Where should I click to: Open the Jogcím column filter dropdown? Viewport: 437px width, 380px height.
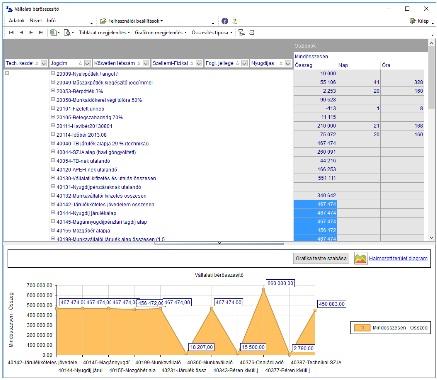pos(87,63)
